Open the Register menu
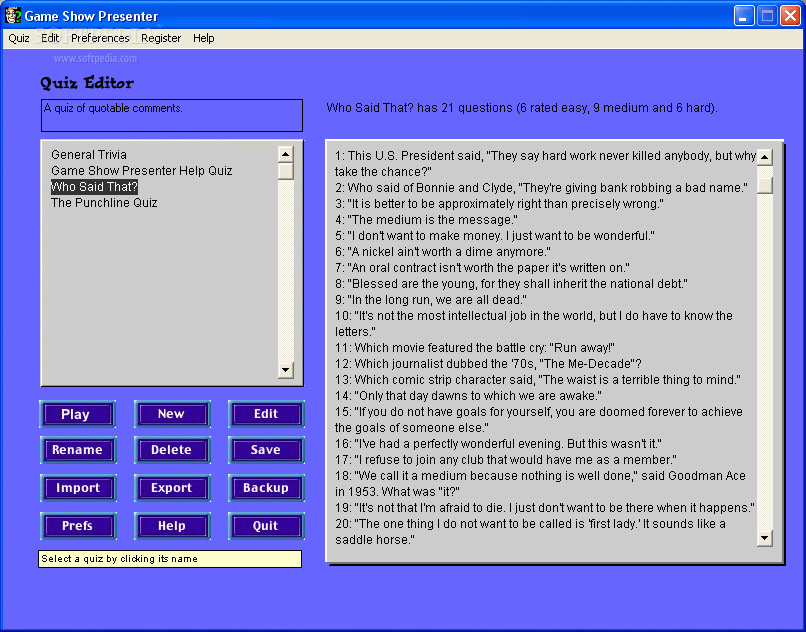The width and height of the screenshot is (806, 632). (x=161, y=38)
